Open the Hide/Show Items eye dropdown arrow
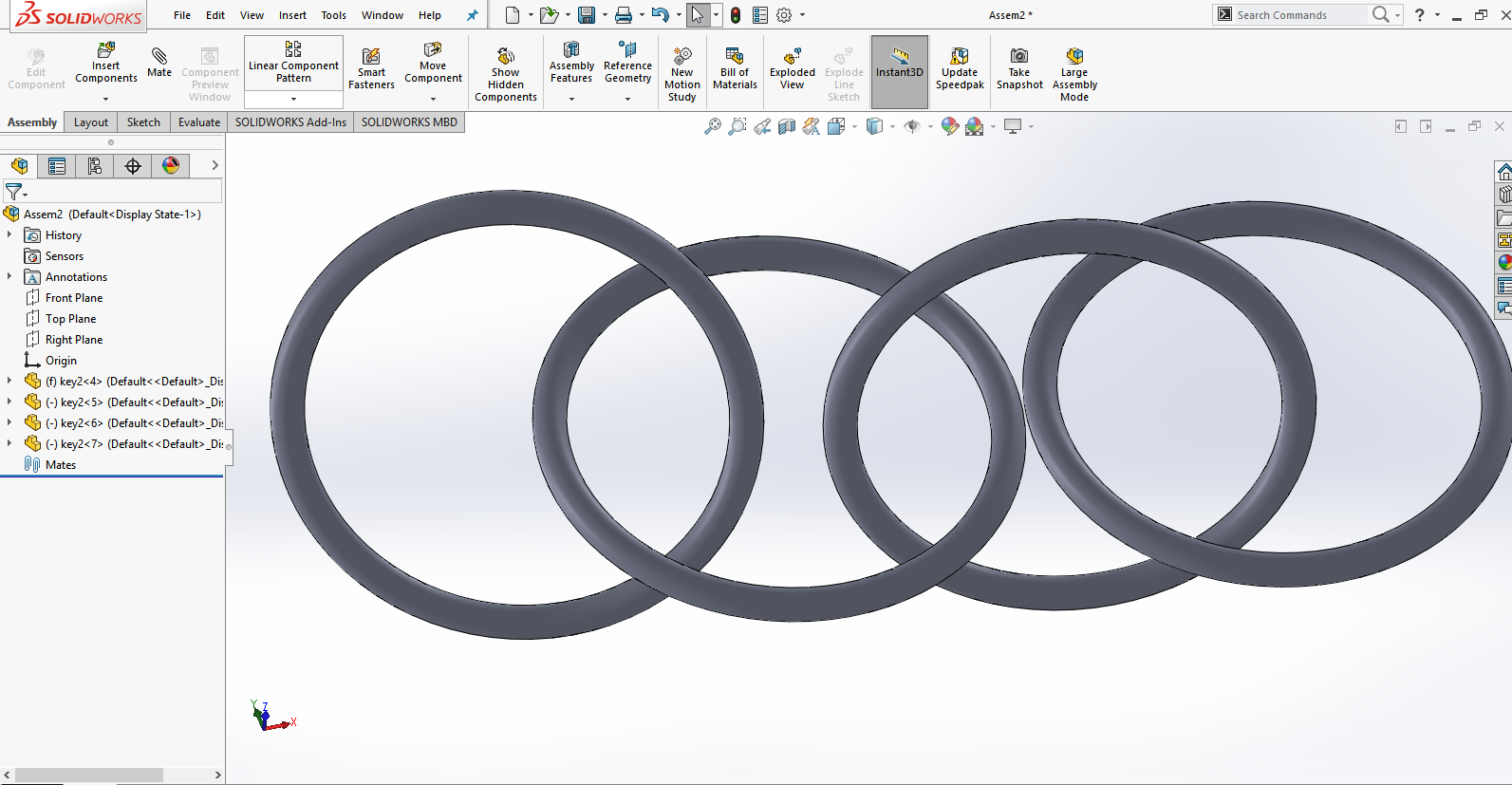Screen dimensions: 1512x785 (x=930, y=126)
